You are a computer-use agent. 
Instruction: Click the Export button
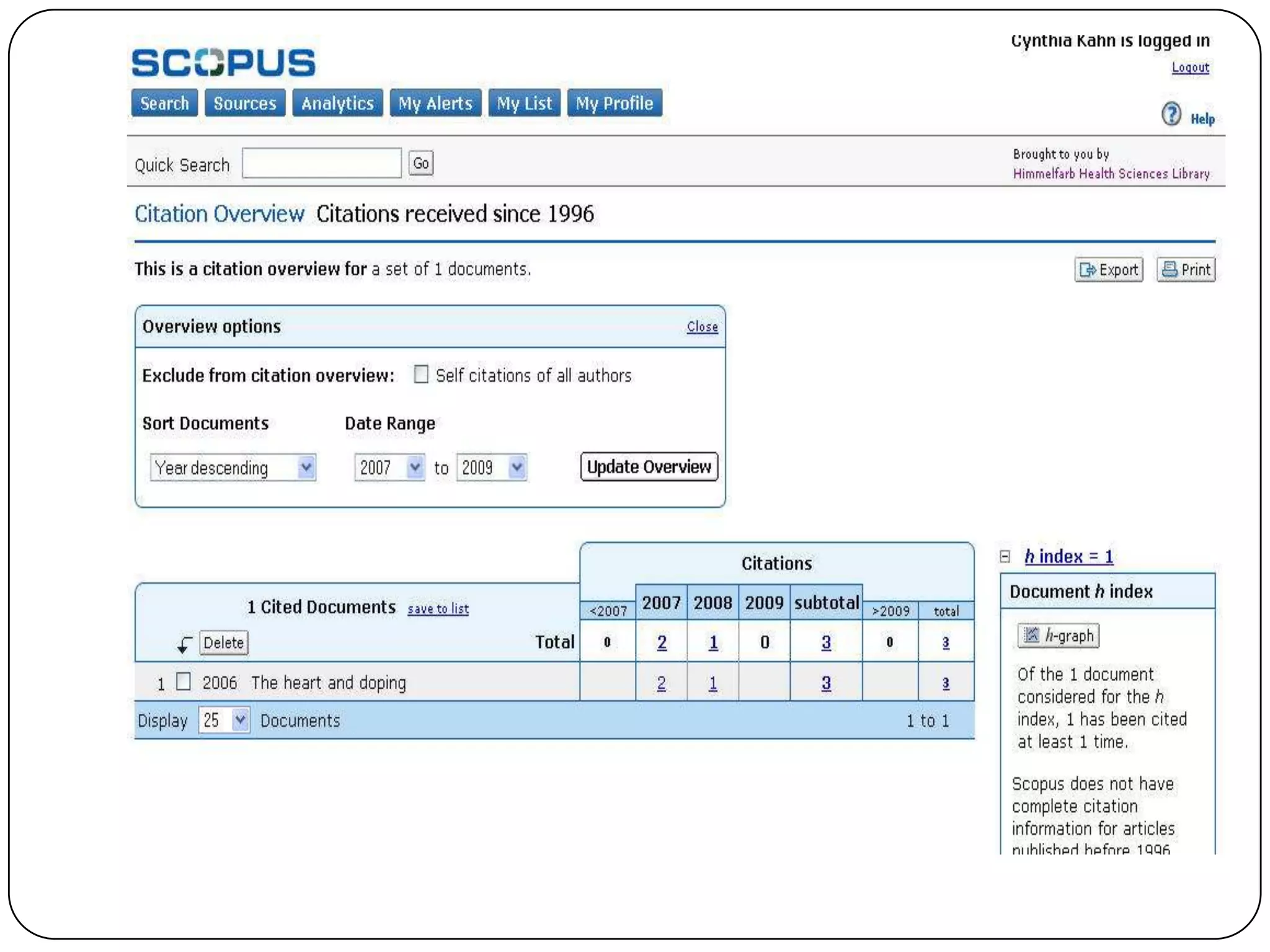point(1109,270)
